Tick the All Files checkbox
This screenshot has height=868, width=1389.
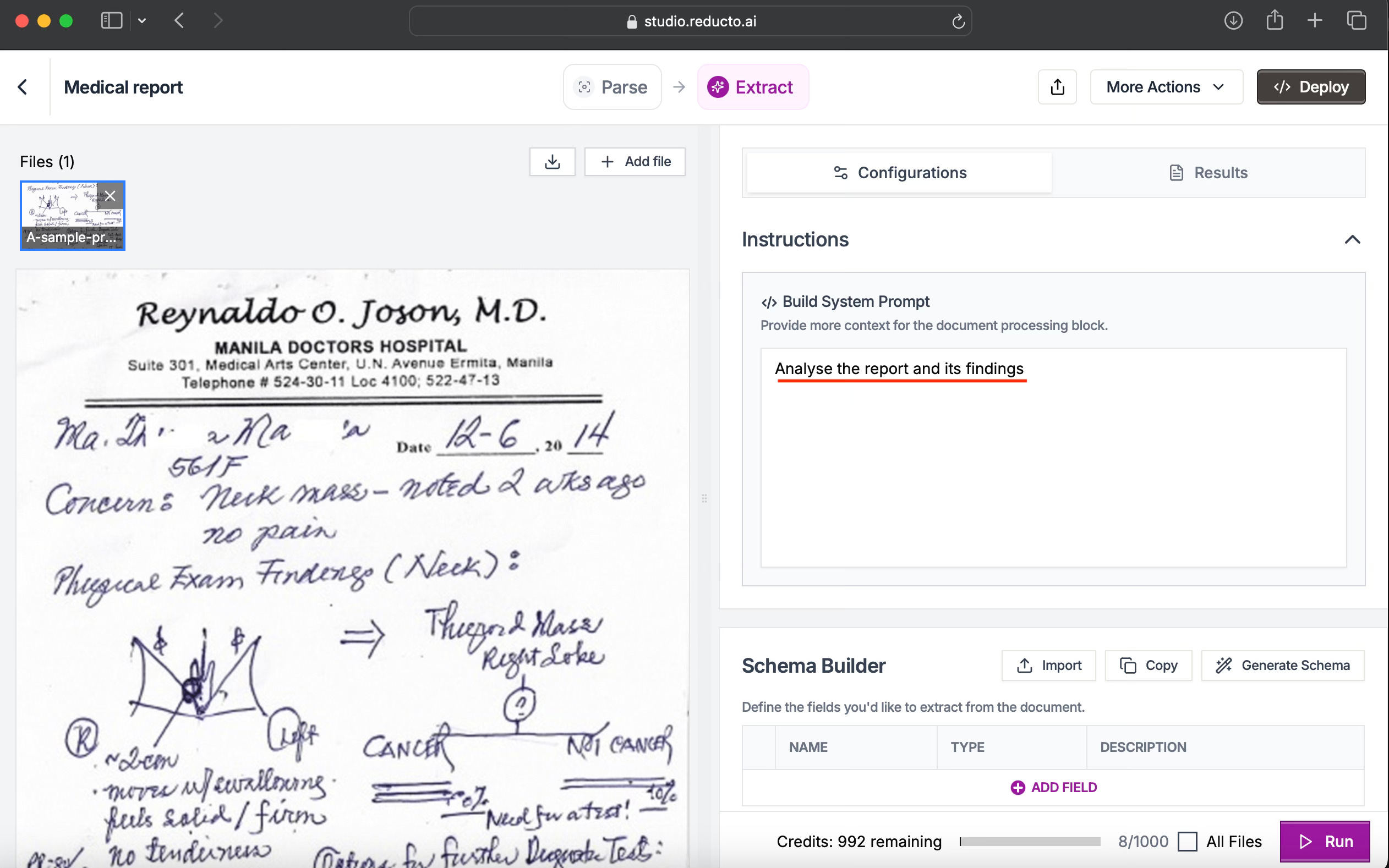tap(1187, 842)
